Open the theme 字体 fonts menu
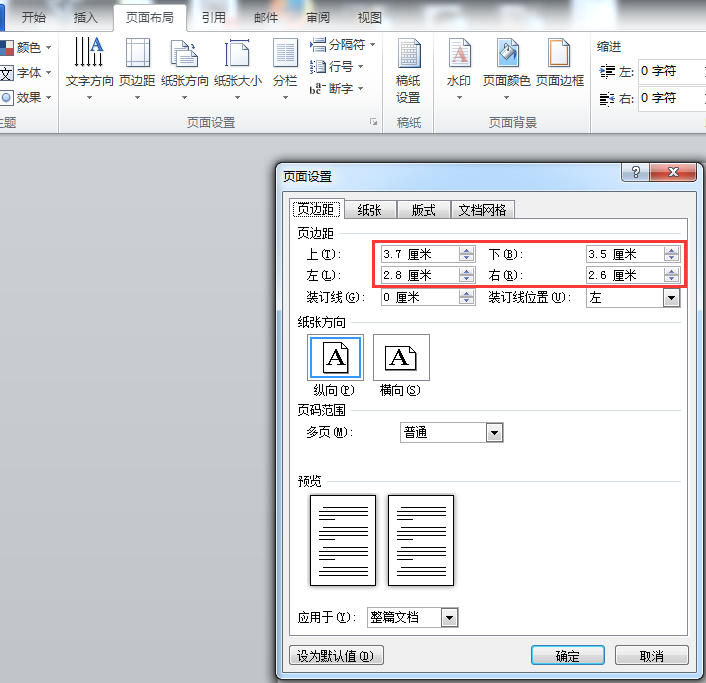706x683 pixels. pos(26,72)
